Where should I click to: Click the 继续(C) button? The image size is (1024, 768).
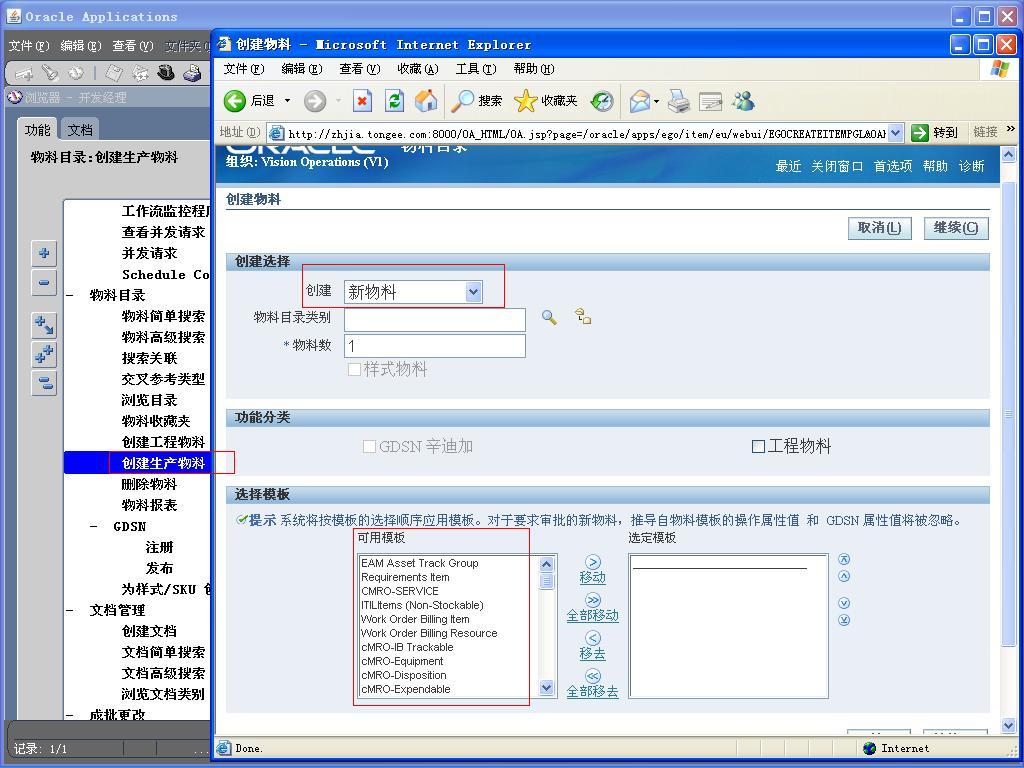[x=955, y=228]
